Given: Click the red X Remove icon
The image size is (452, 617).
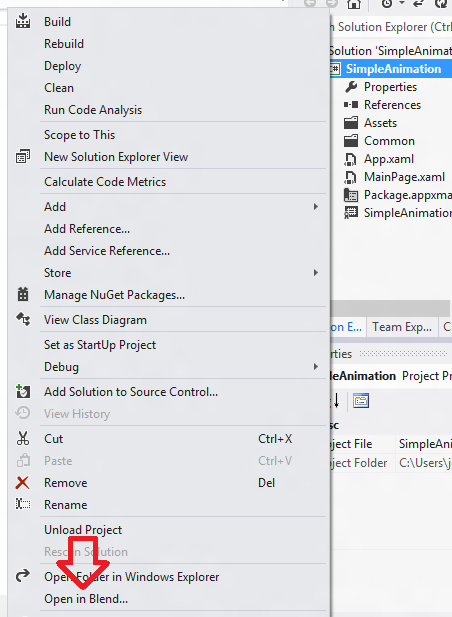Looking at the screenshot, I should [x=22, y=482].
